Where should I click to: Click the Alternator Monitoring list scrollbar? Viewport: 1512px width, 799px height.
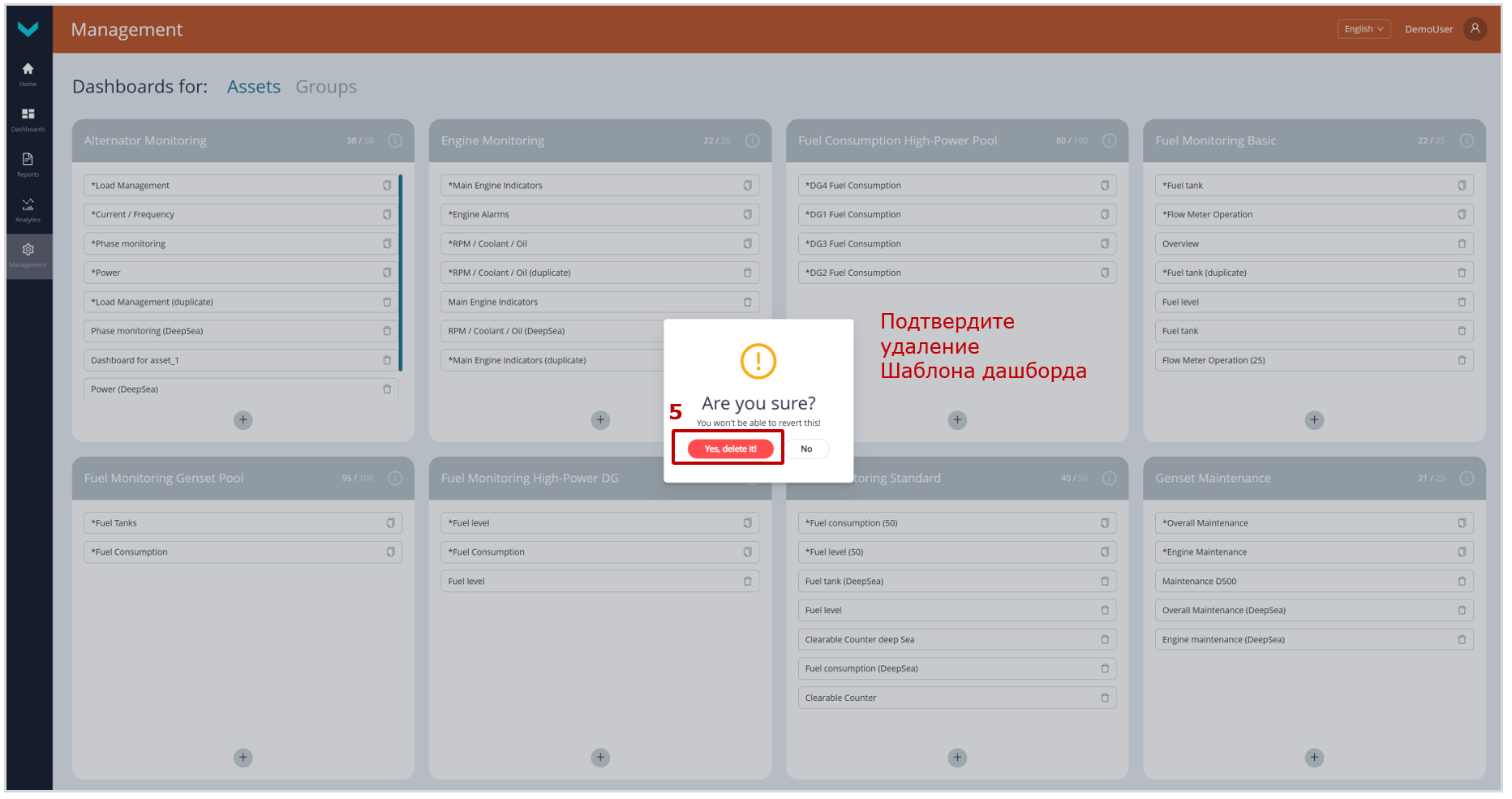(401, 272)
